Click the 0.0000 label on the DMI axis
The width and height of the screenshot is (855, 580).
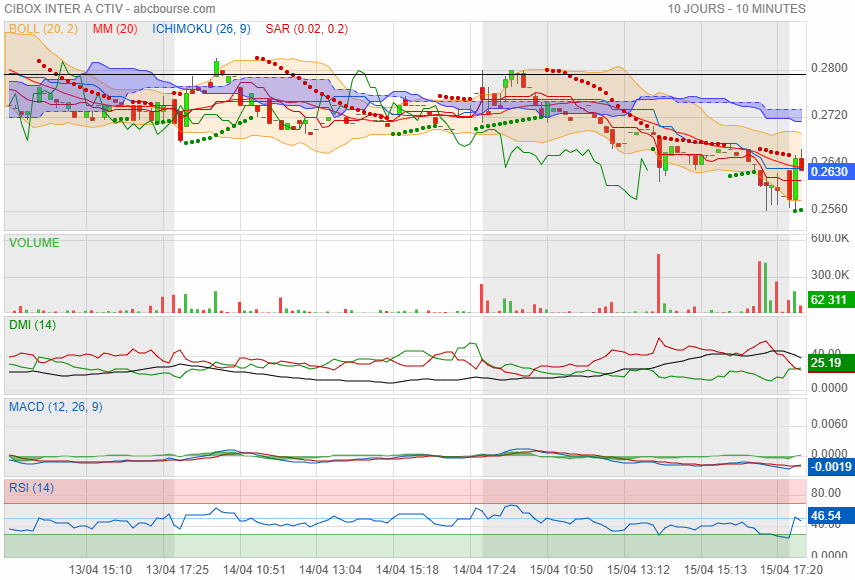click(x=829, y=388)
